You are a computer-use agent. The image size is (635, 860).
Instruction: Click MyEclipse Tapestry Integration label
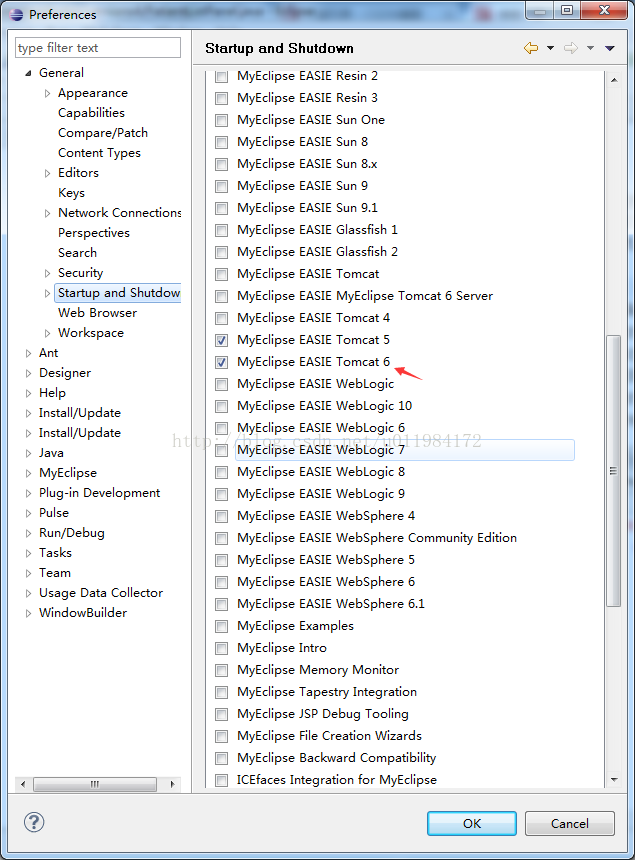[327, 692]
